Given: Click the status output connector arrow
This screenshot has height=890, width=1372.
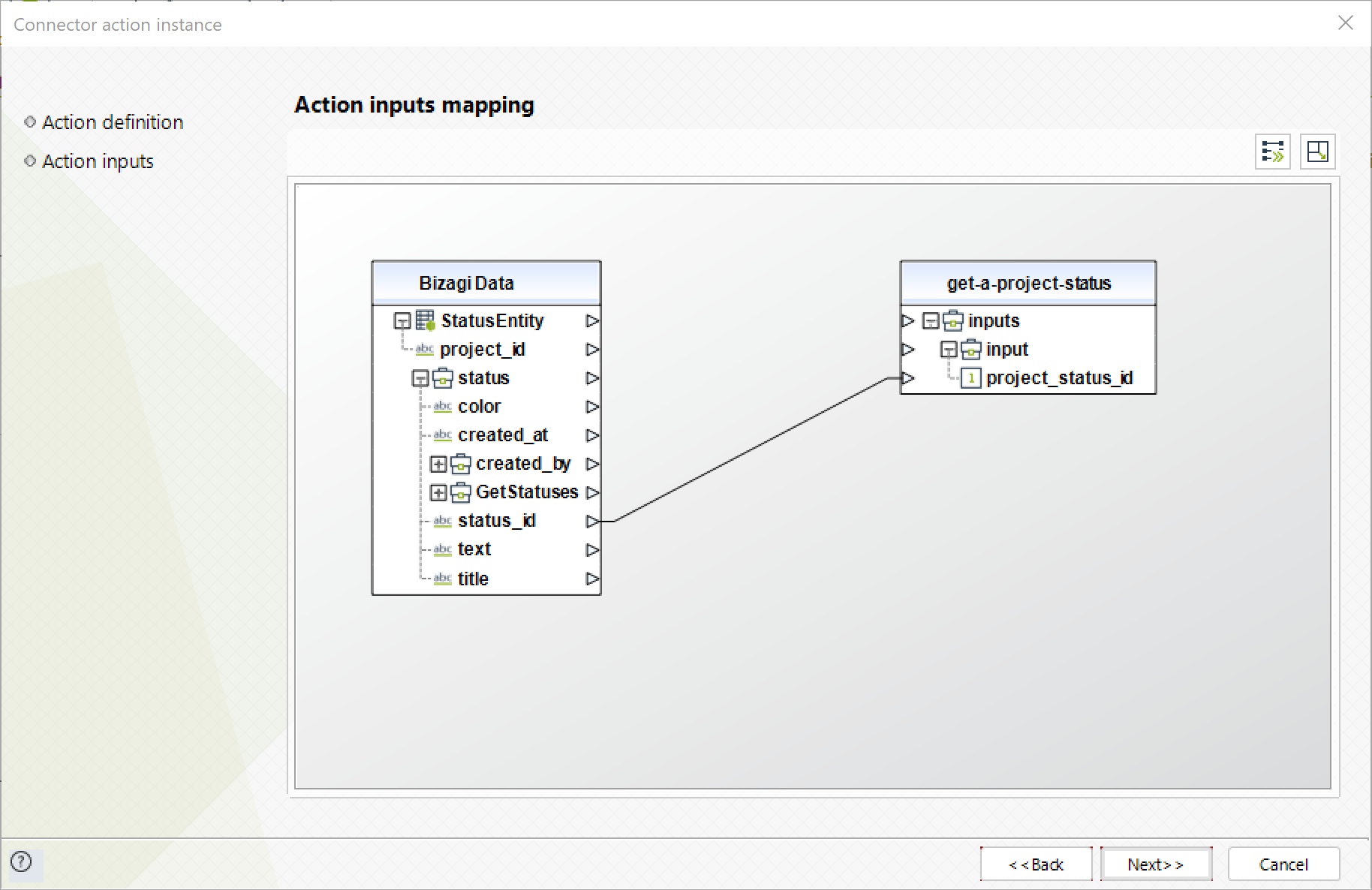Looking at the screenshot, I should 592,378.
